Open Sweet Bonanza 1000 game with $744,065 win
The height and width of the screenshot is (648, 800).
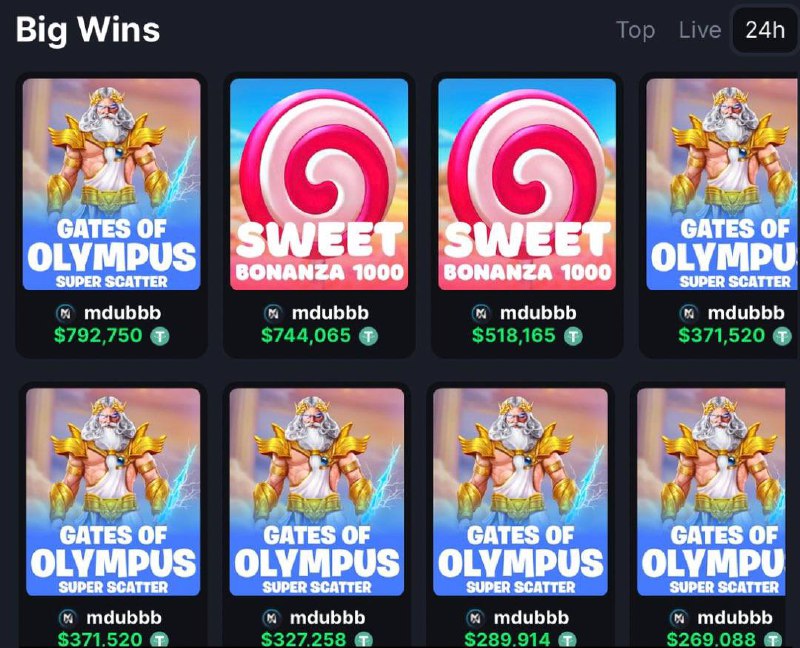(319, 184)
